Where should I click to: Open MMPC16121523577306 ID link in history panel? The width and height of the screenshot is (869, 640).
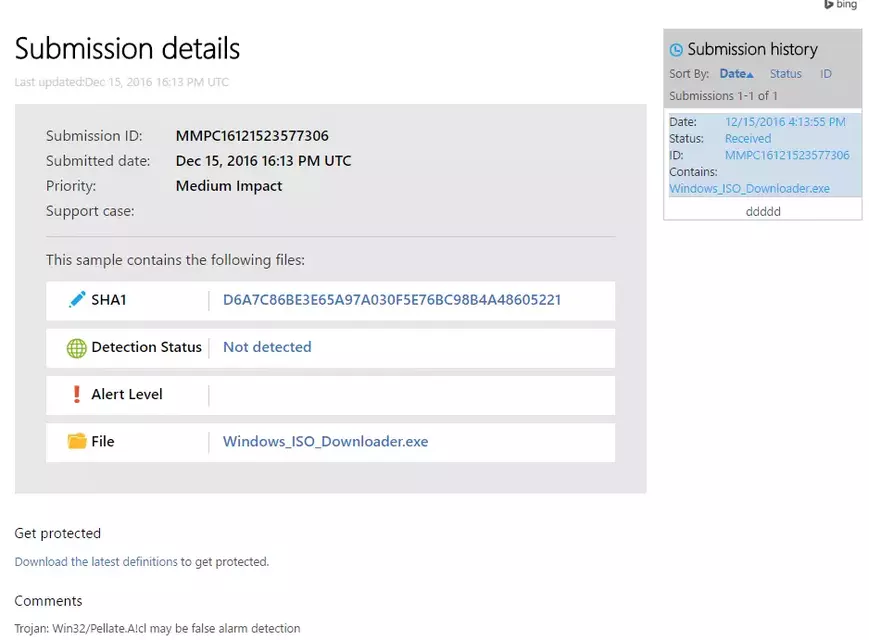787,155
